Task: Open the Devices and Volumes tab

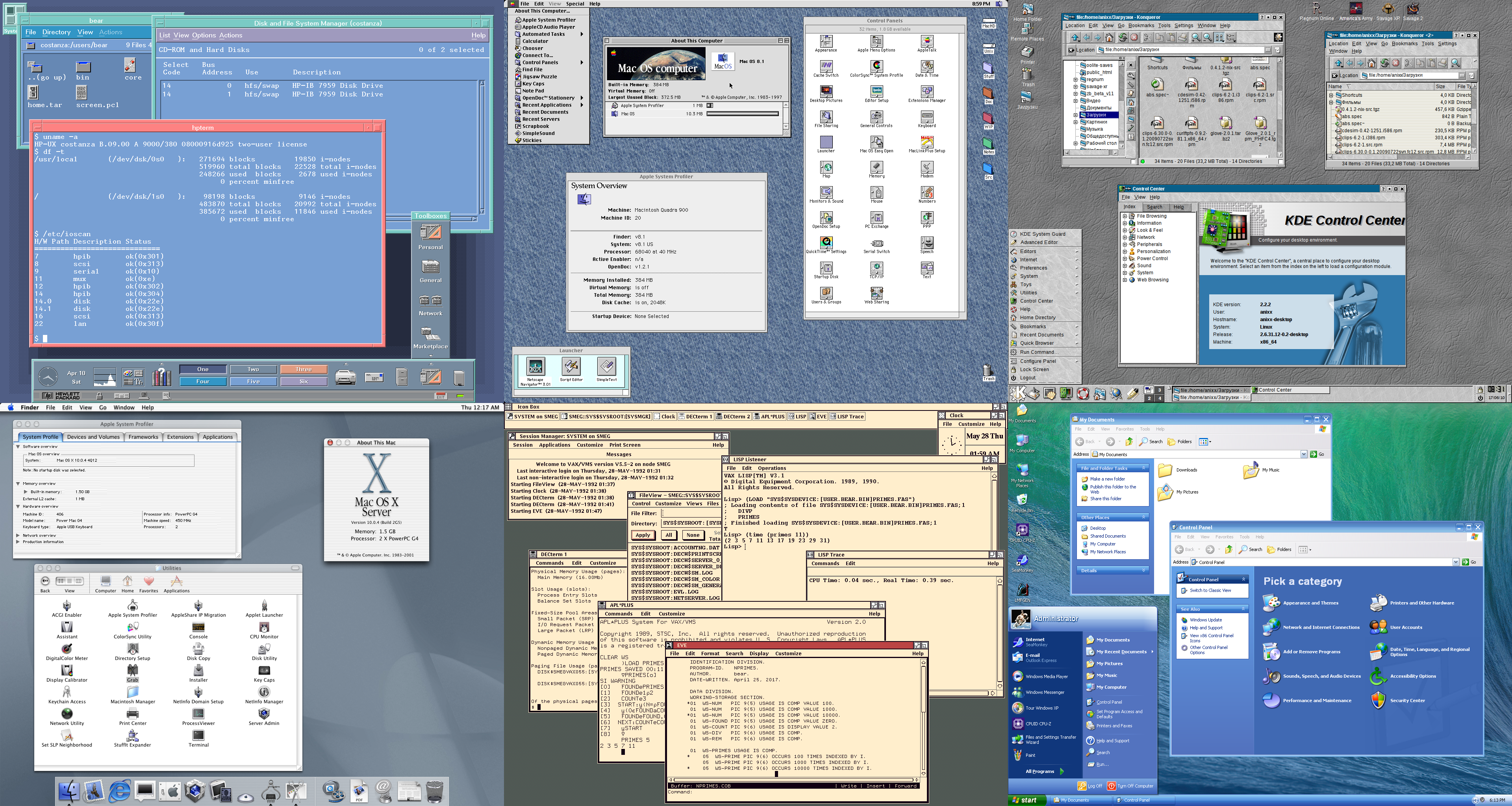Action: [93, 437]
